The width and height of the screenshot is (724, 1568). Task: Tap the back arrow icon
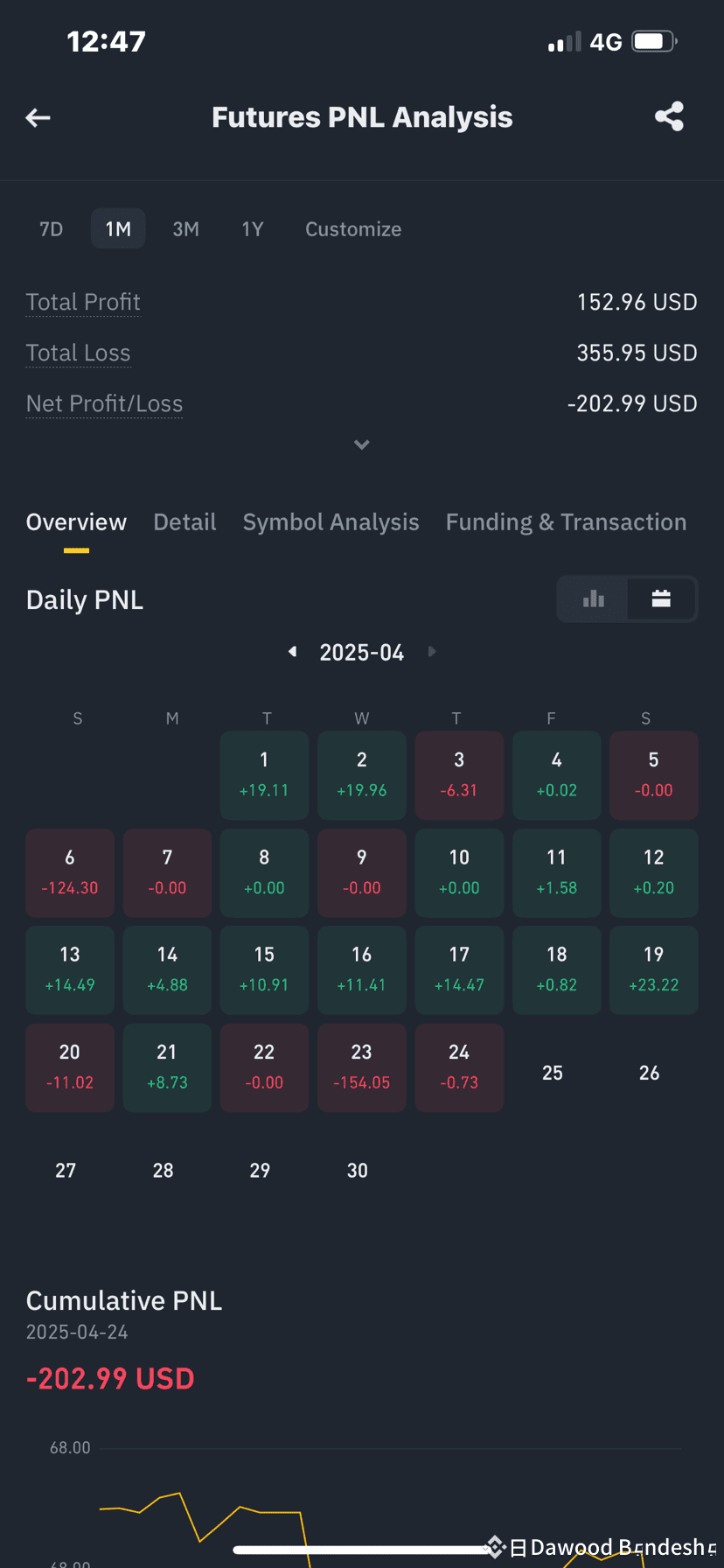click(x=38, y=117)
